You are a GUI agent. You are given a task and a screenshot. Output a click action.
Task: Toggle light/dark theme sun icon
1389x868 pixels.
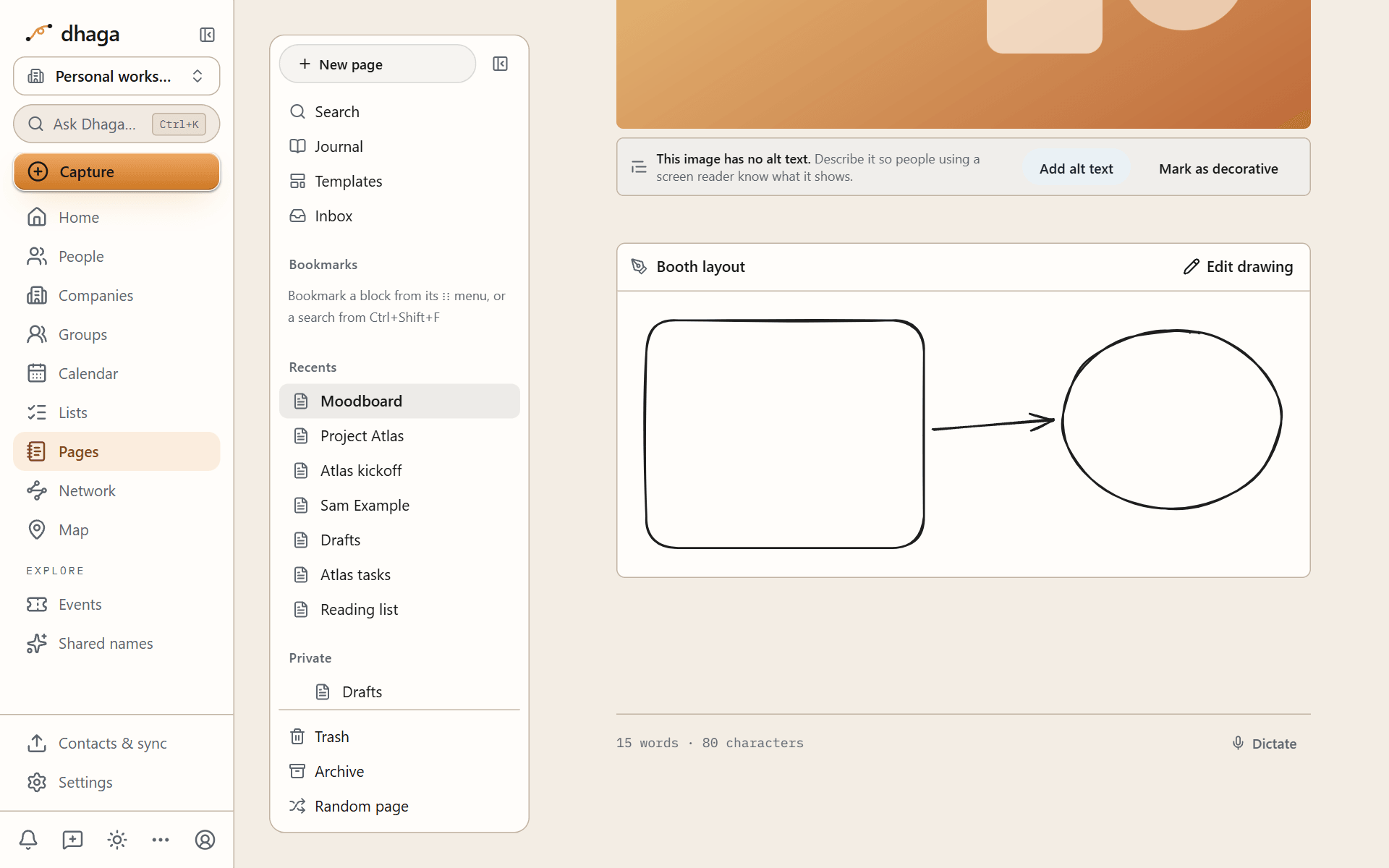pyautogui.click(x=117, y=840)
